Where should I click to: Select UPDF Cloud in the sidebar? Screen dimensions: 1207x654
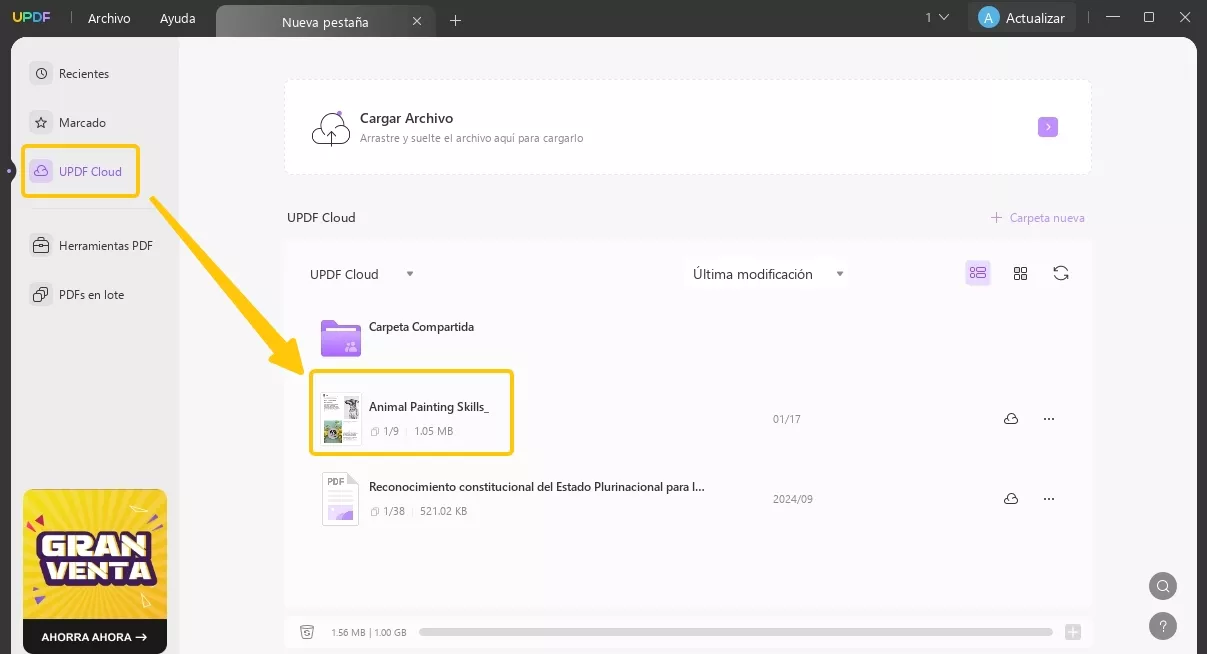80,171
